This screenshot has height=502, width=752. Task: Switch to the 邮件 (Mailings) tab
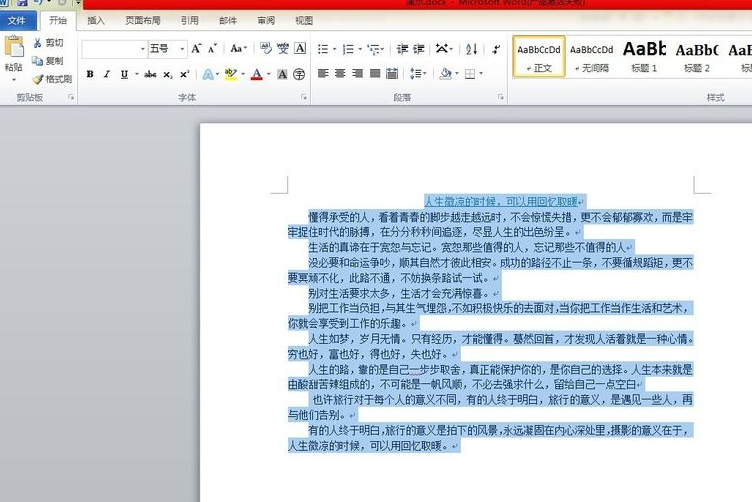pyautogui.click(x=228, y=21)
